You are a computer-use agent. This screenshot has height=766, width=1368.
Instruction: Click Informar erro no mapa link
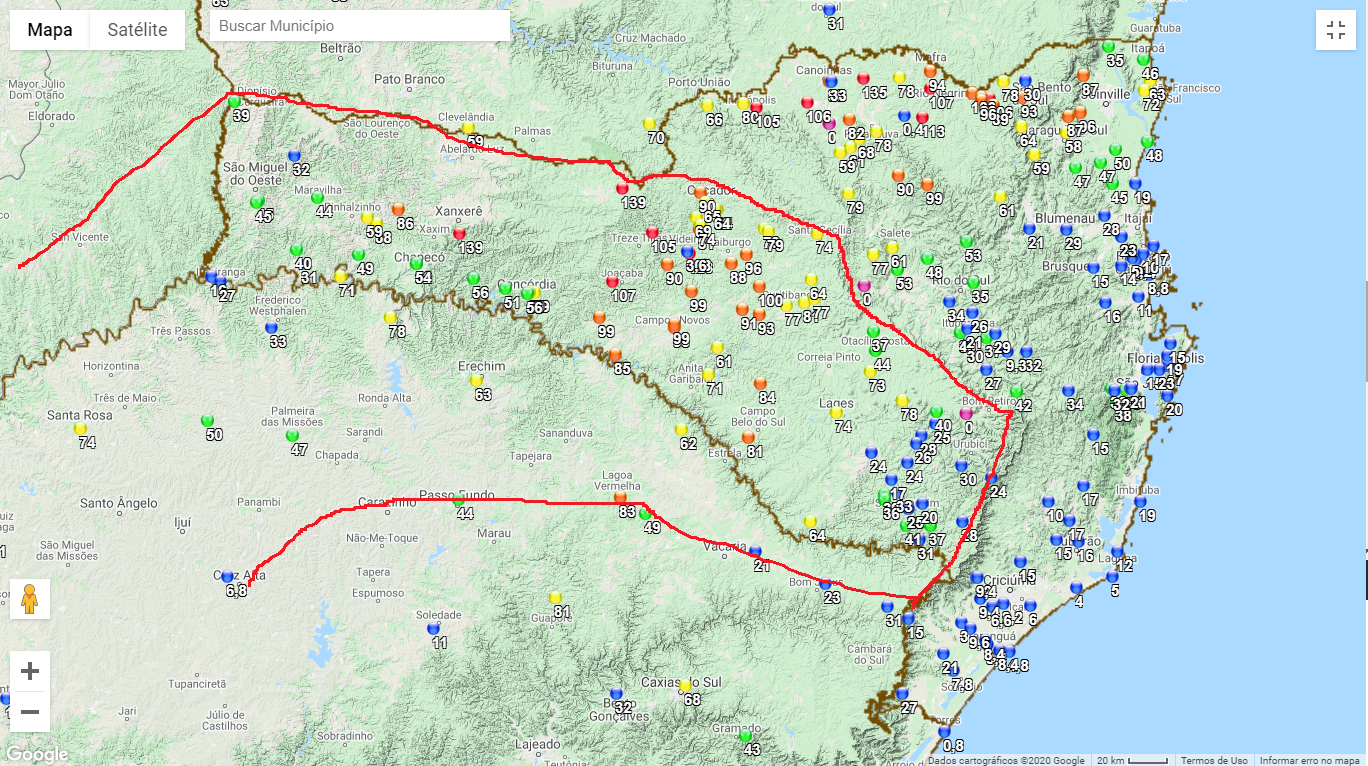(x=1310, y=760)
